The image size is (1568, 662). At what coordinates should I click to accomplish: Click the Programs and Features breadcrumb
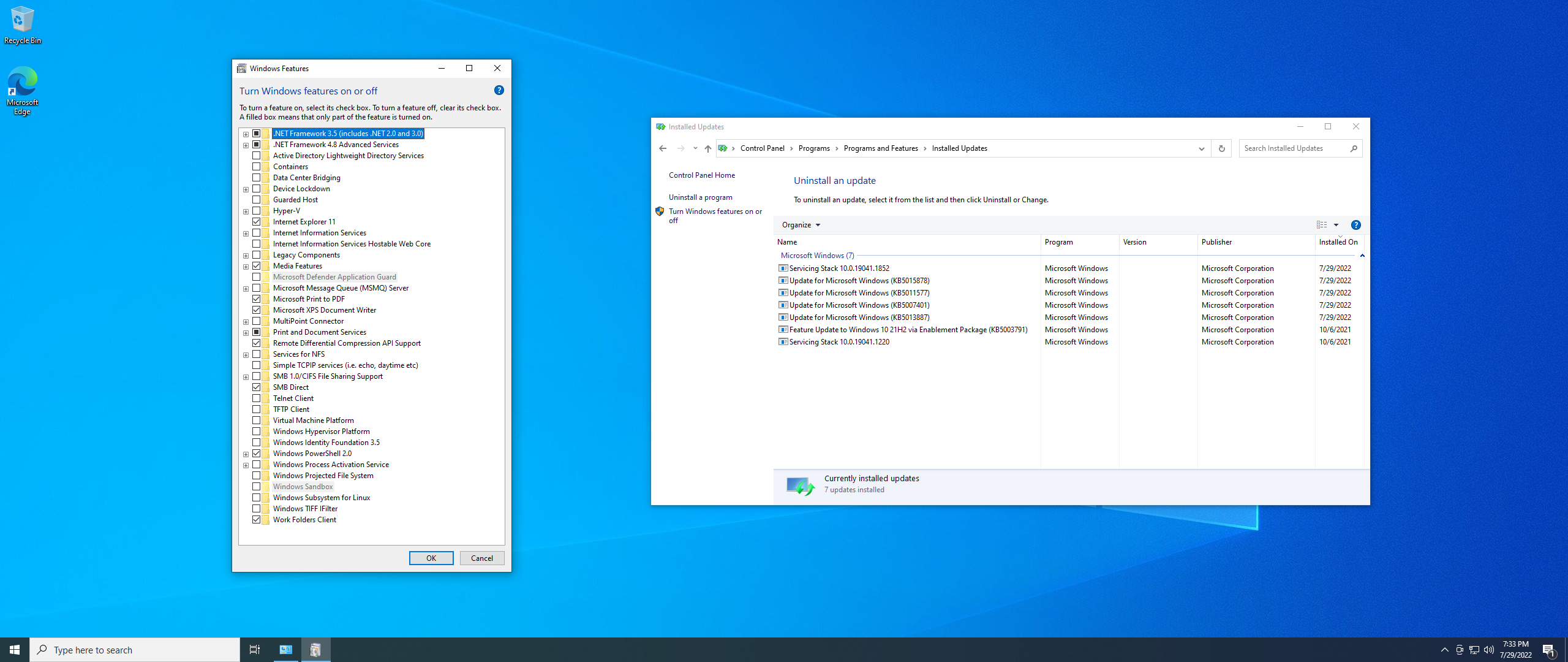pos(880,148)
